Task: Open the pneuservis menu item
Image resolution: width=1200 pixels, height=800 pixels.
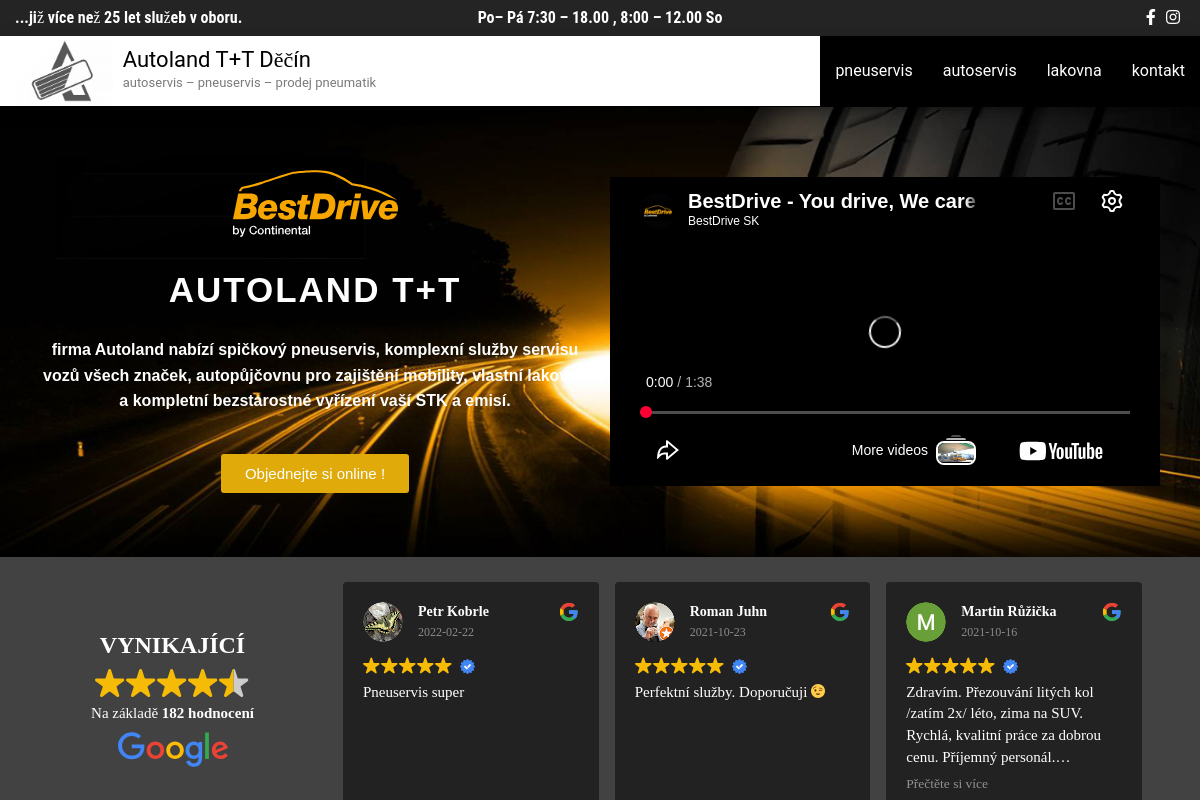Action: (874, 71)
